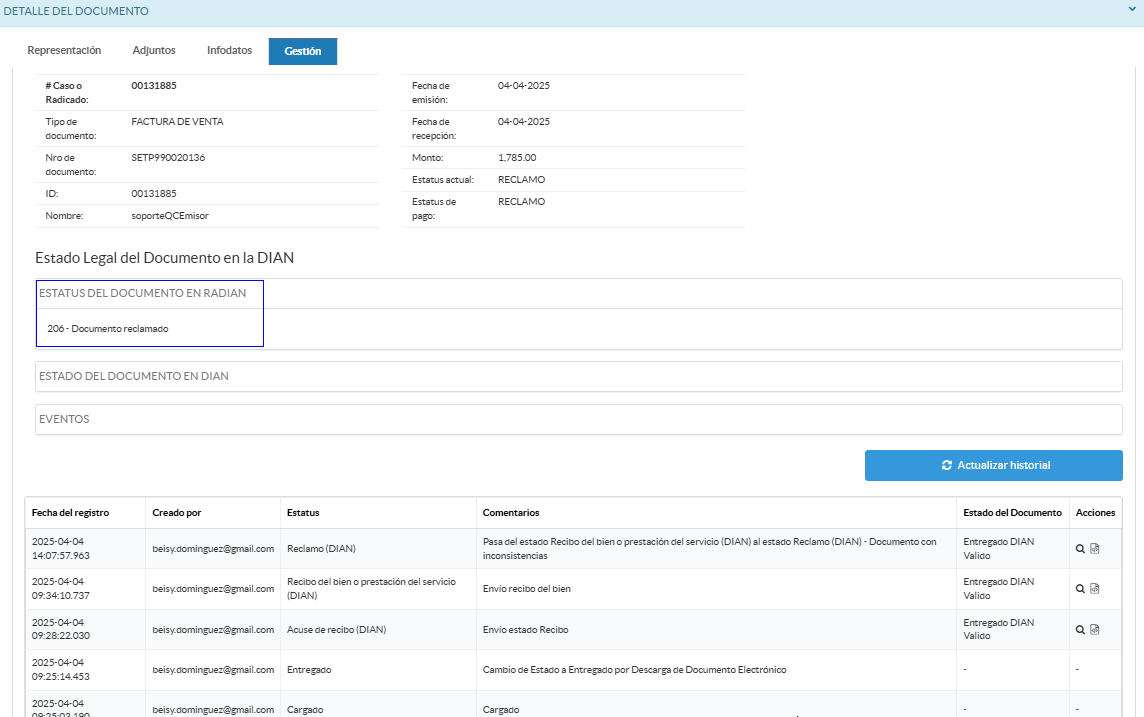Open XML file icon in Reclamo (DIAN) row
This screenshot has height=717, width=1144.
coord(1095,549)
